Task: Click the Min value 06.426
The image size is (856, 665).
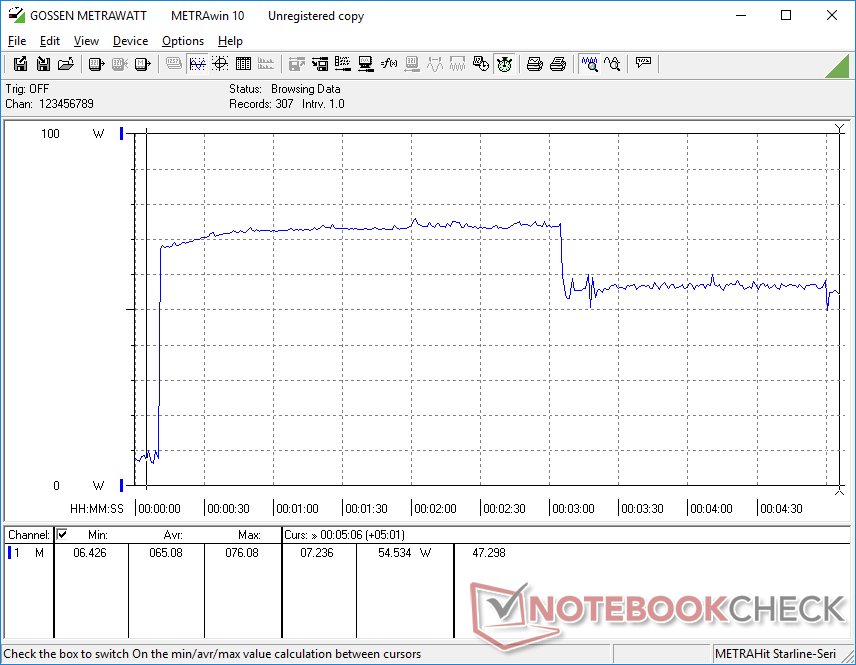Action: [90, 553]
